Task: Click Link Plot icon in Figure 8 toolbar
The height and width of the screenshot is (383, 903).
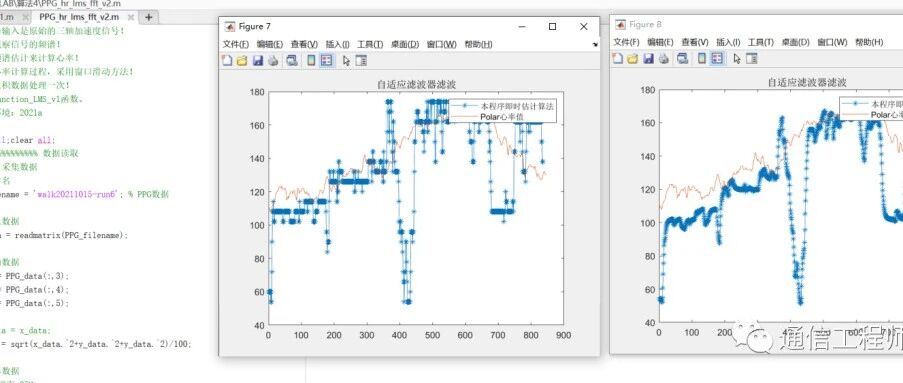Action: pos(682,58)
